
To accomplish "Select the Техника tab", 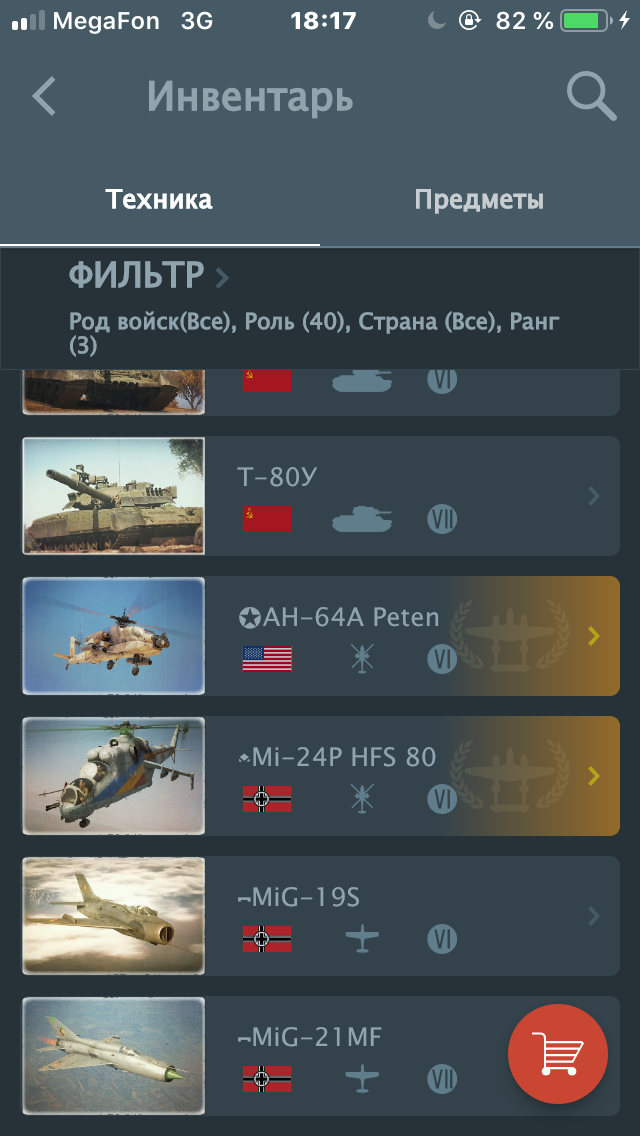I will 159,199.
